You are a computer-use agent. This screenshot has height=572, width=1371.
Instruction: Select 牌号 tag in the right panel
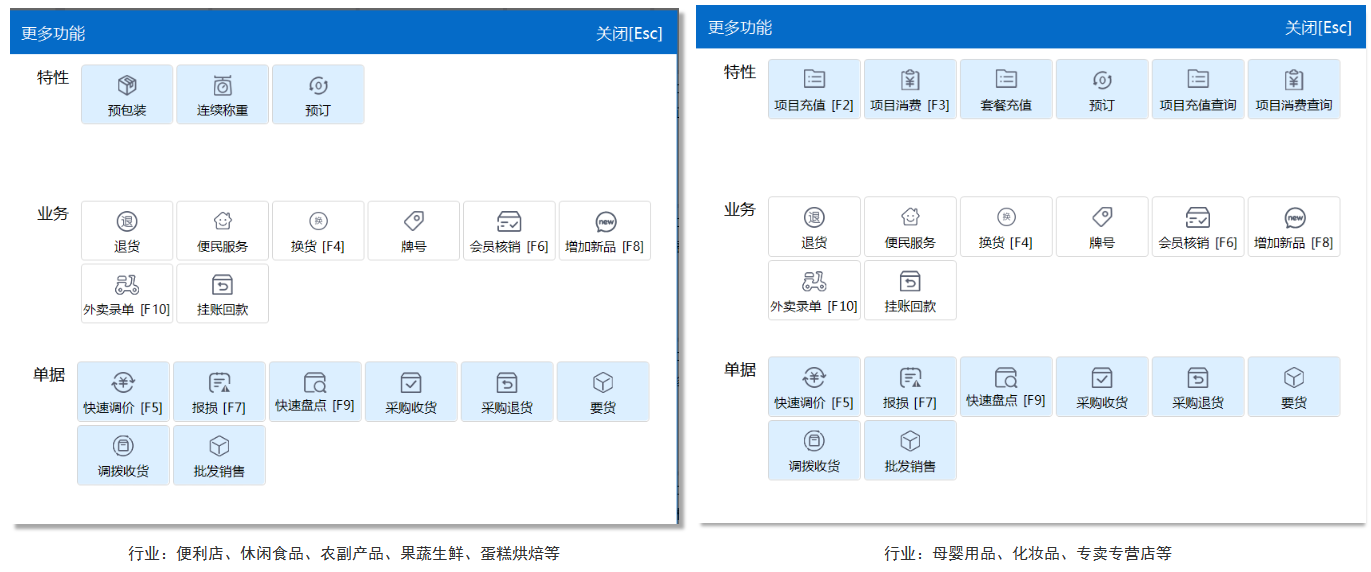(x=1102, y=227)
